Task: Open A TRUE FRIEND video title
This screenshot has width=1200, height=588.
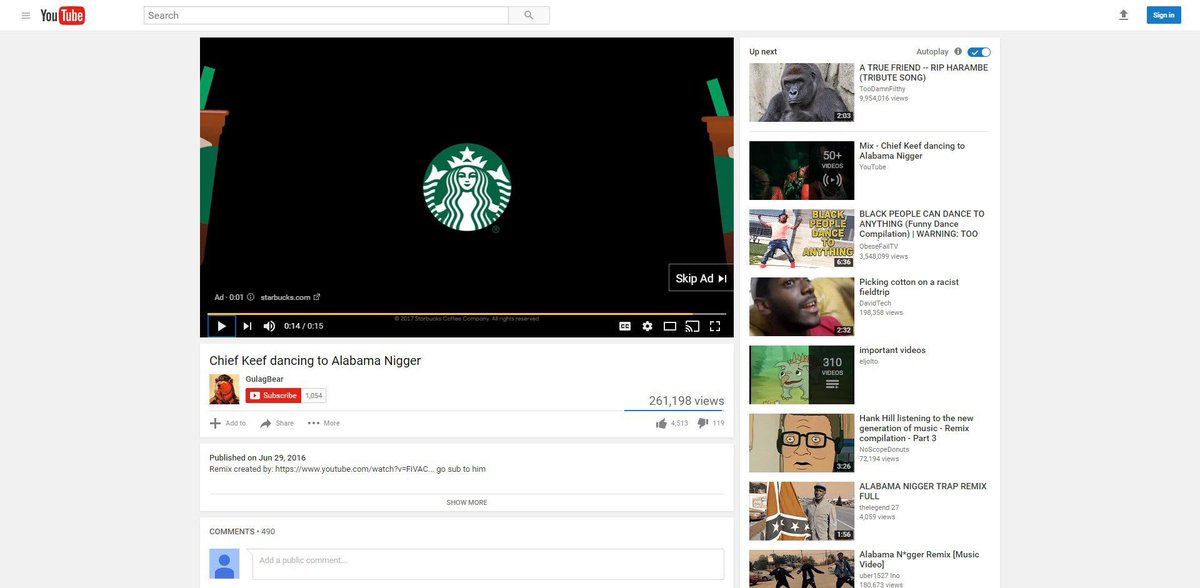Action: (923, 73)
